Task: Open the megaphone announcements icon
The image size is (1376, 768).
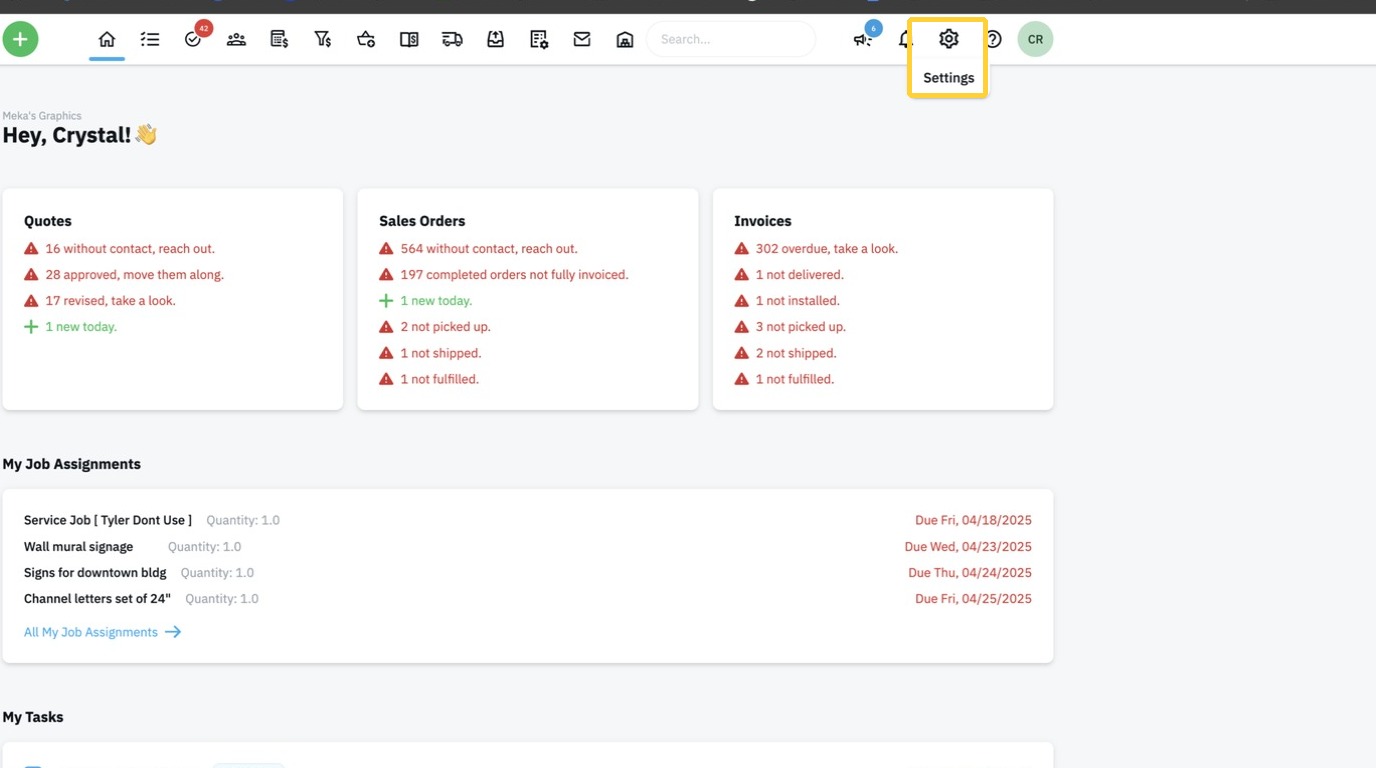Action: 863,39
